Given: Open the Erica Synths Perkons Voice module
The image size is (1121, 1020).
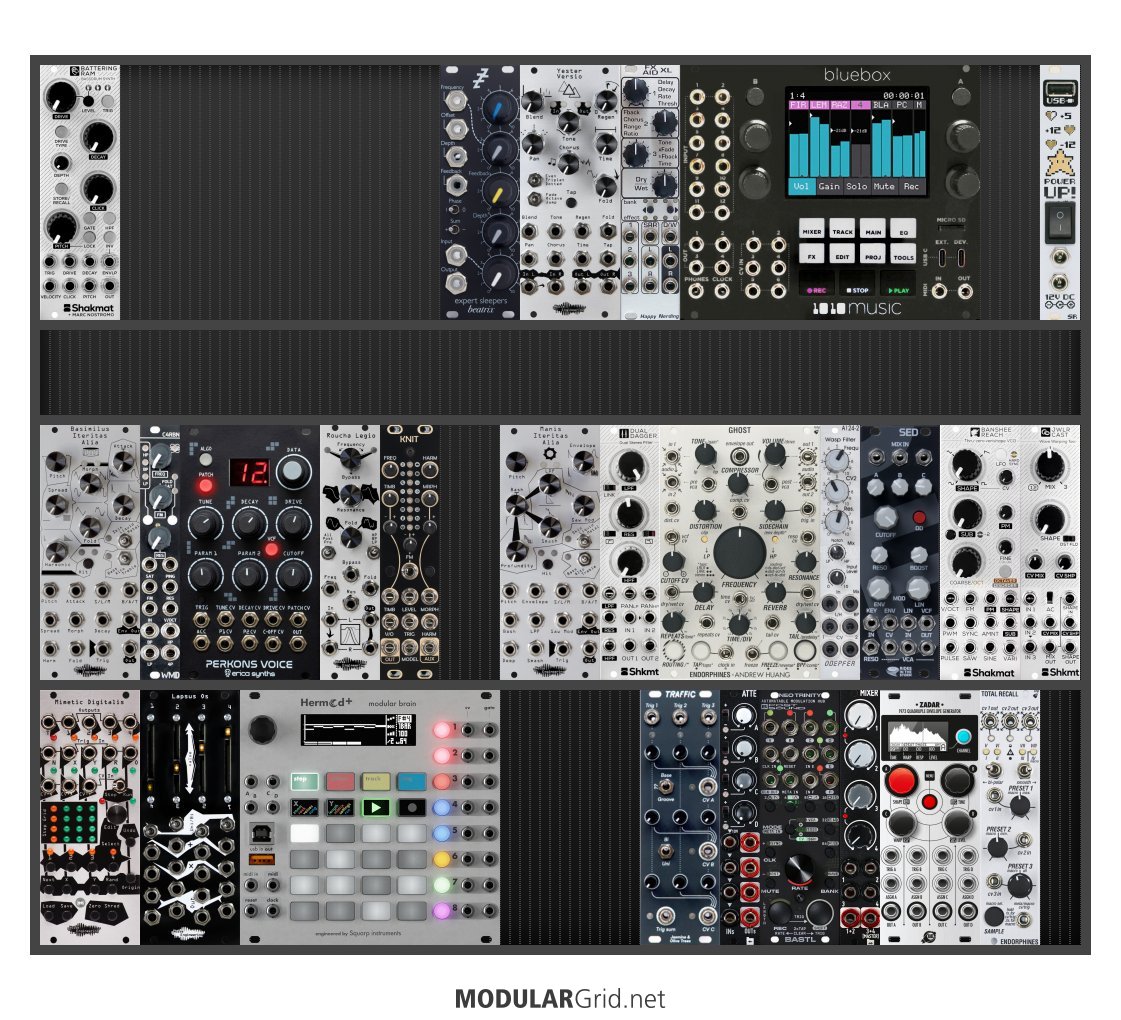Looking at the screenshot, I should 250,553.
